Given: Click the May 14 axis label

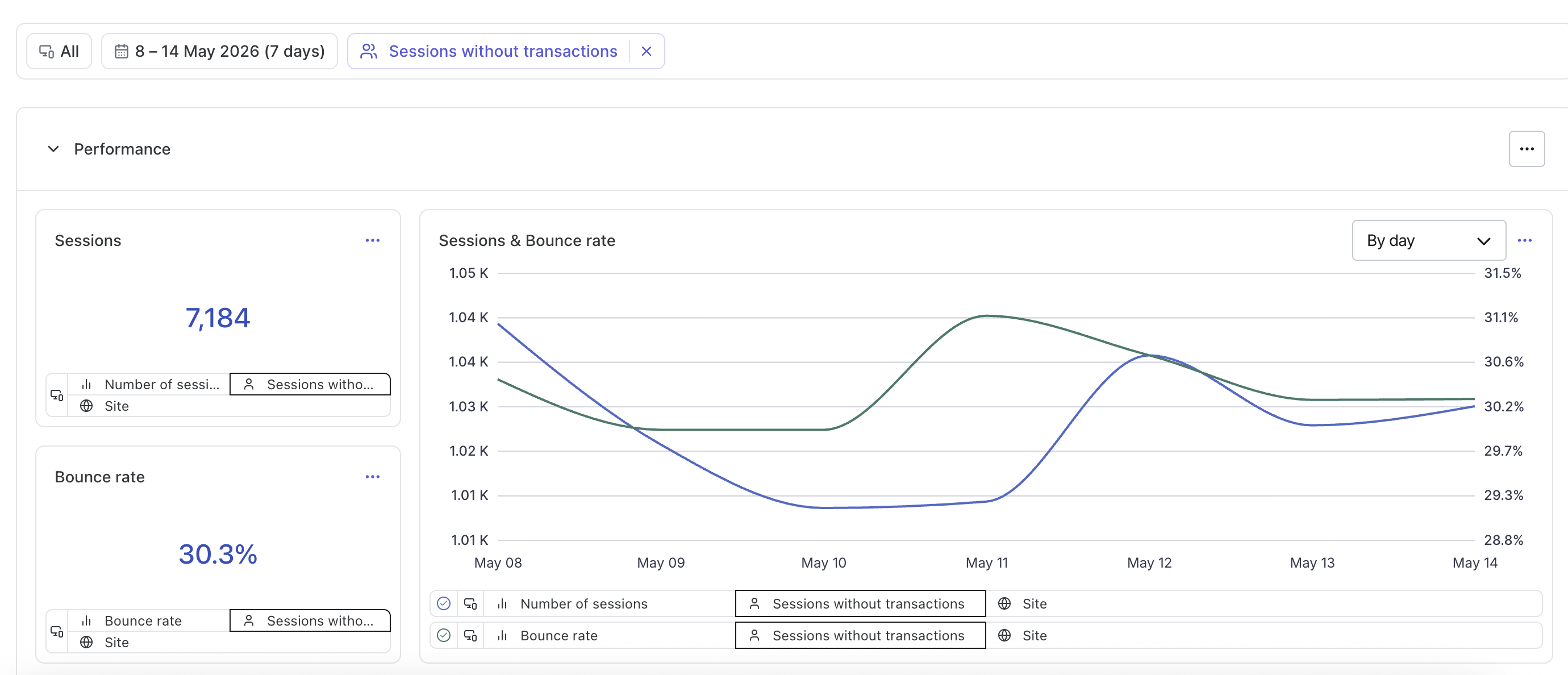Looking at the screenshot, I should click(x=1474, y=562).
